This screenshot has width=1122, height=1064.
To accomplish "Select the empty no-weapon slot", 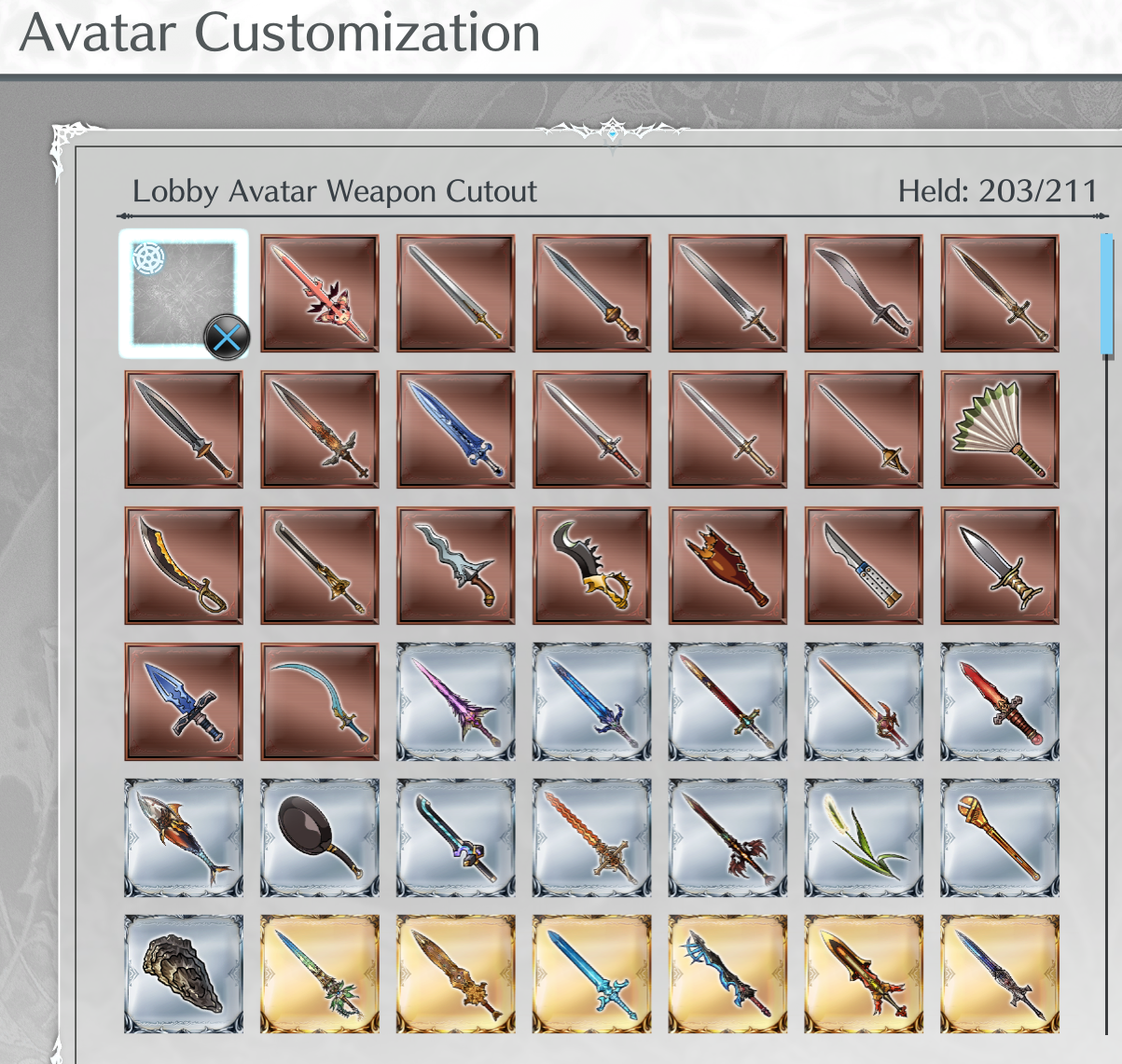I will (184, 294).
